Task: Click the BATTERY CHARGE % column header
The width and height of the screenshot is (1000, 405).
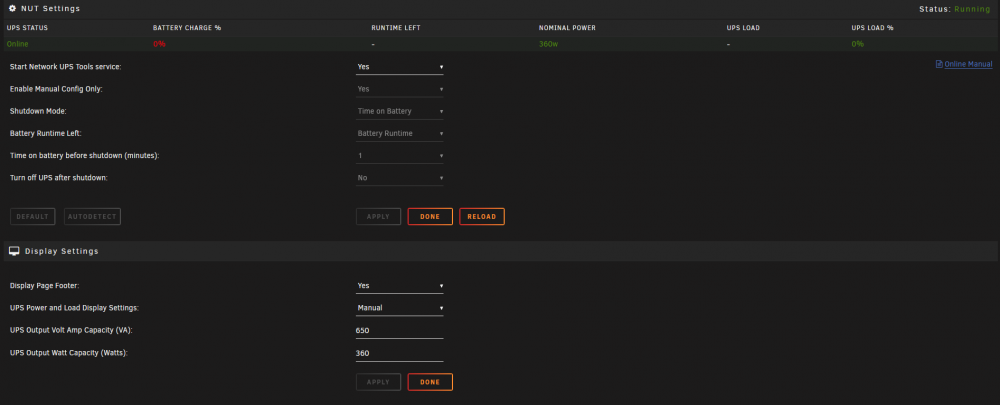Action: (x=187, y=28)
